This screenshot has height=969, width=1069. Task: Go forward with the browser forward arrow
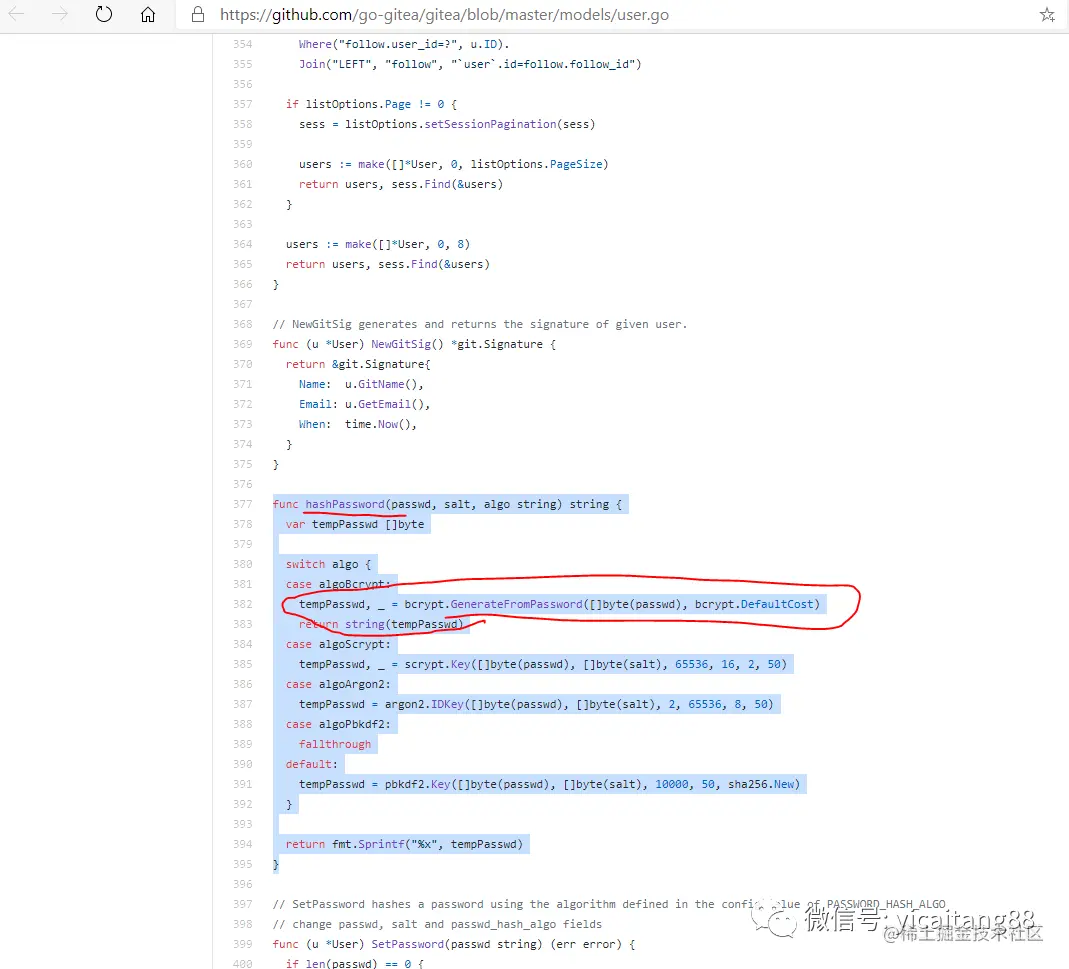(x=60, y=14)
